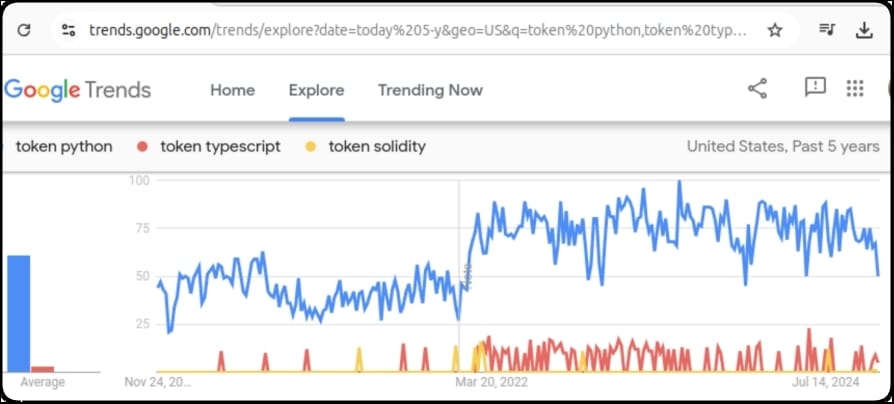Select the token solidity legend term
The height and width of the screenshot is (404, 894).
[x=377, y=146]
